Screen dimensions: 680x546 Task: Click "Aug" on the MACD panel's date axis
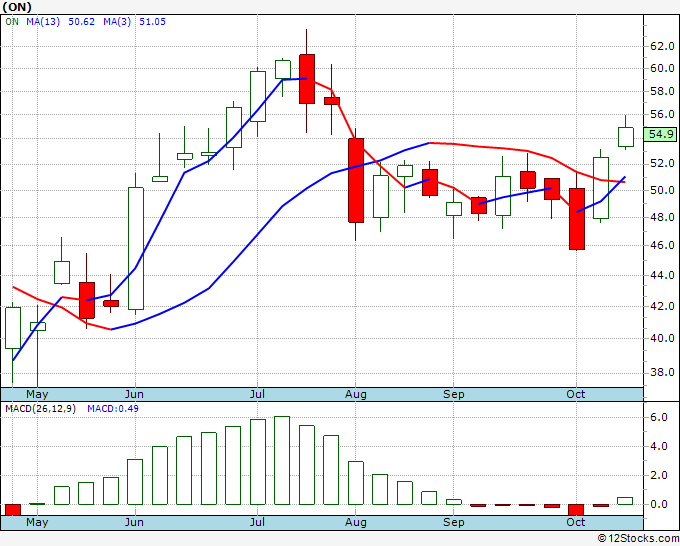[x=356, y=522]
